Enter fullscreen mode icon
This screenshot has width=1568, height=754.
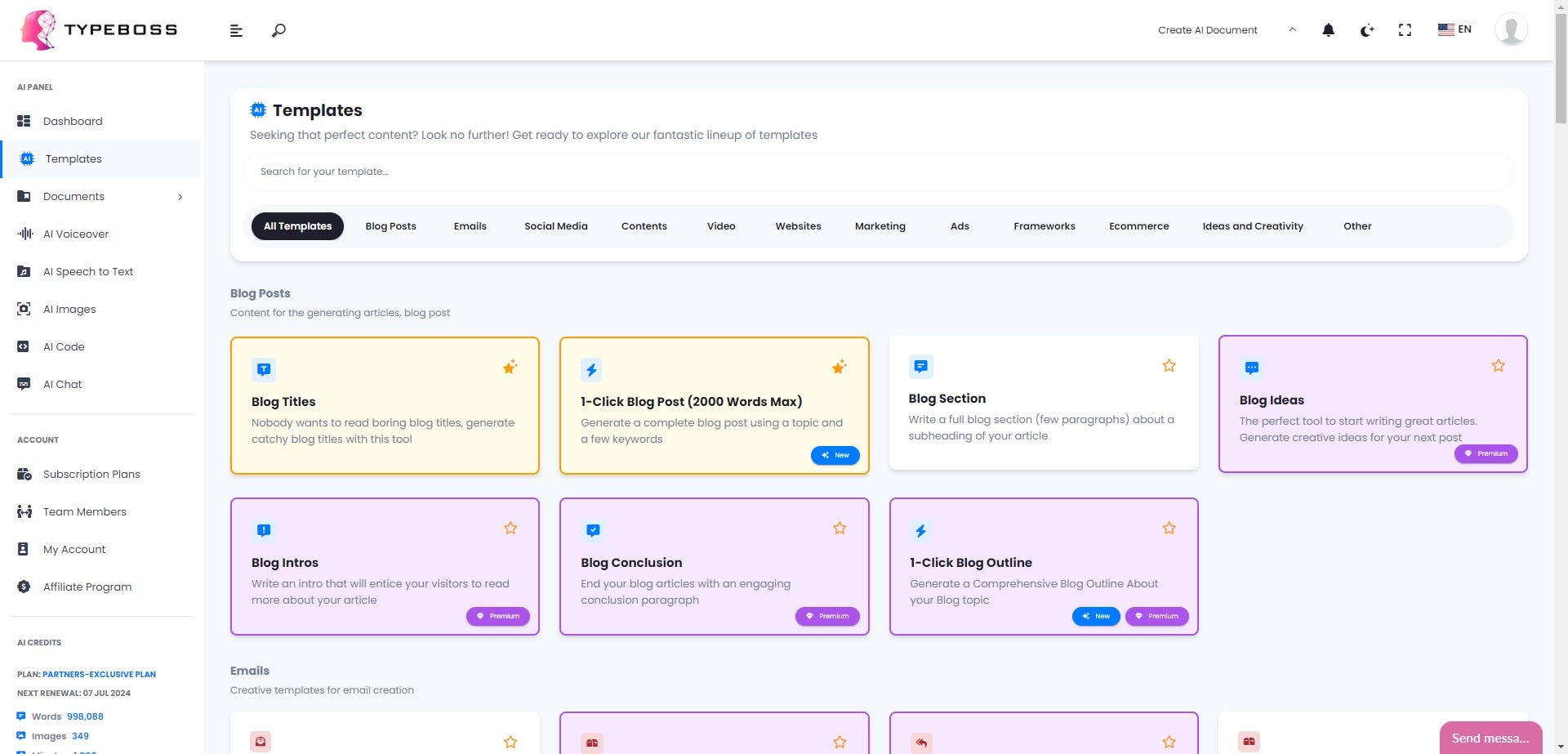point(1405,30)
